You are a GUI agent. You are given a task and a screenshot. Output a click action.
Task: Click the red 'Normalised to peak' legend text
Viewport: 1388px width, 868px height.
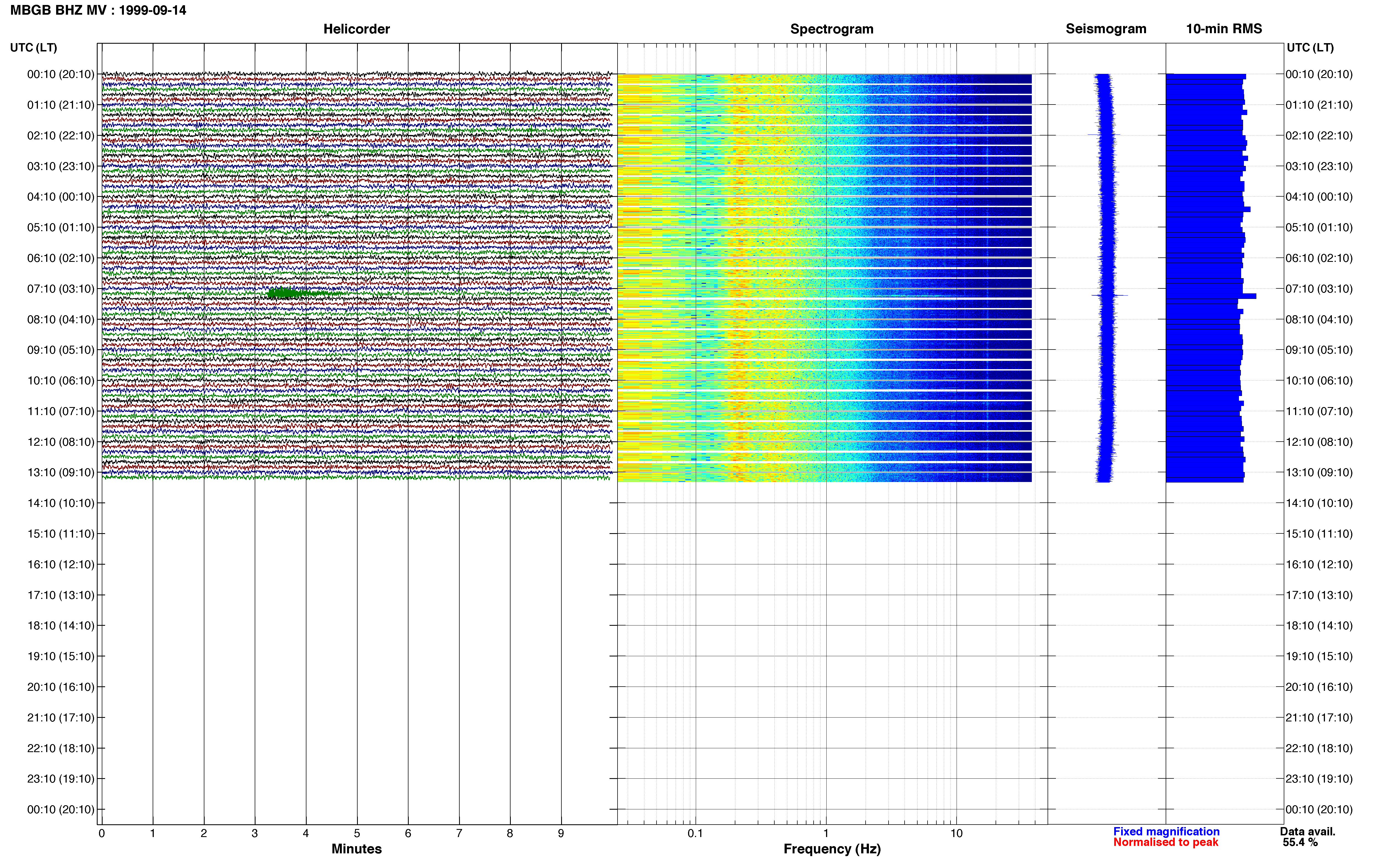click(1165, 842)
